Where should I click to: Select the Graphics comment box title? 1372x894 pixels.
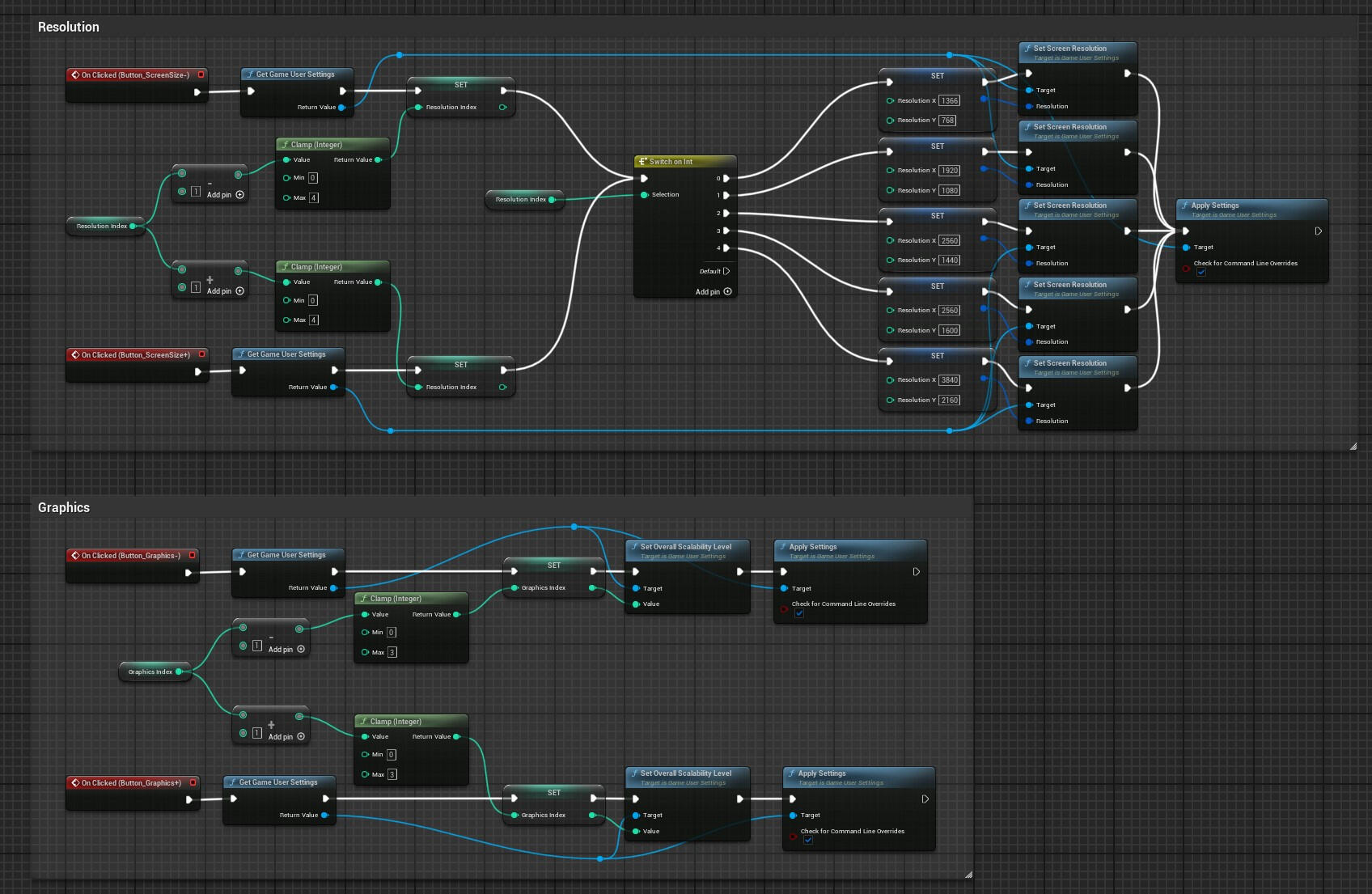64,507
